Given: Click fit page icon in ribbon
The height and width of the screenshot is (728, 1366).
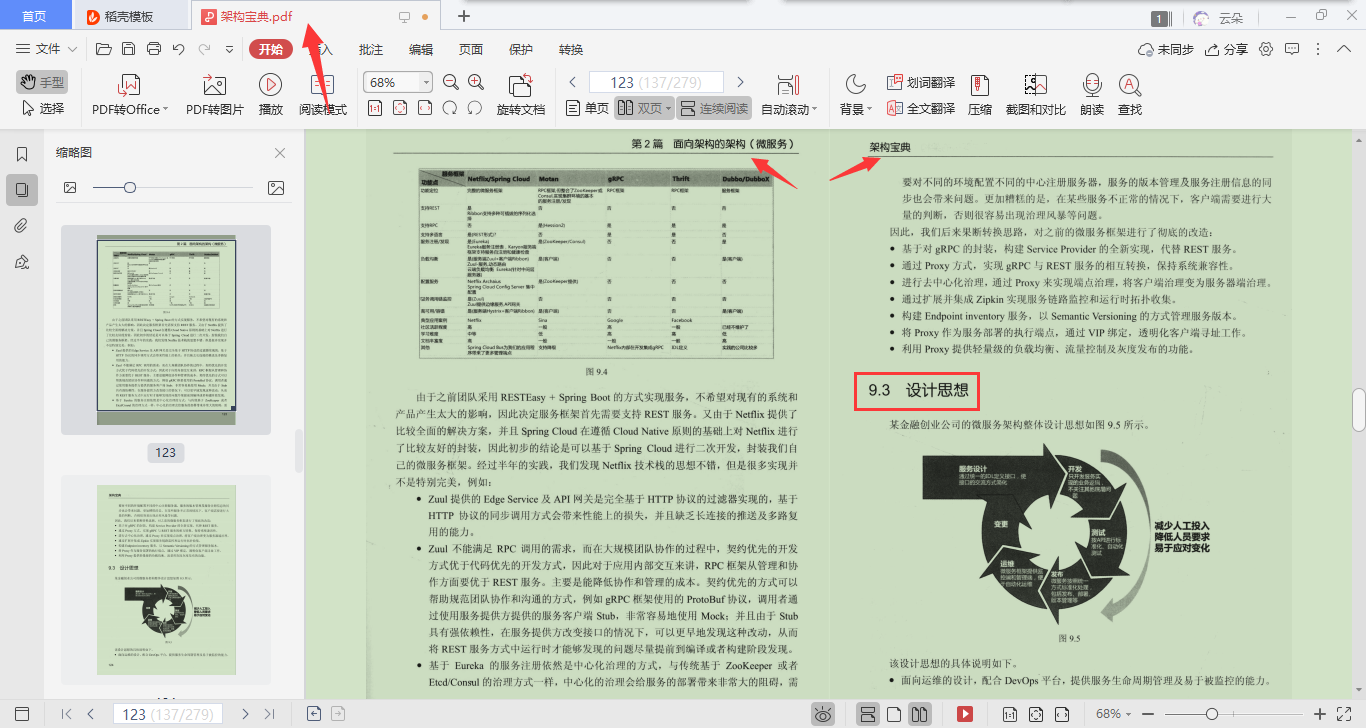Looking at the screenshot, I should 400,108.
